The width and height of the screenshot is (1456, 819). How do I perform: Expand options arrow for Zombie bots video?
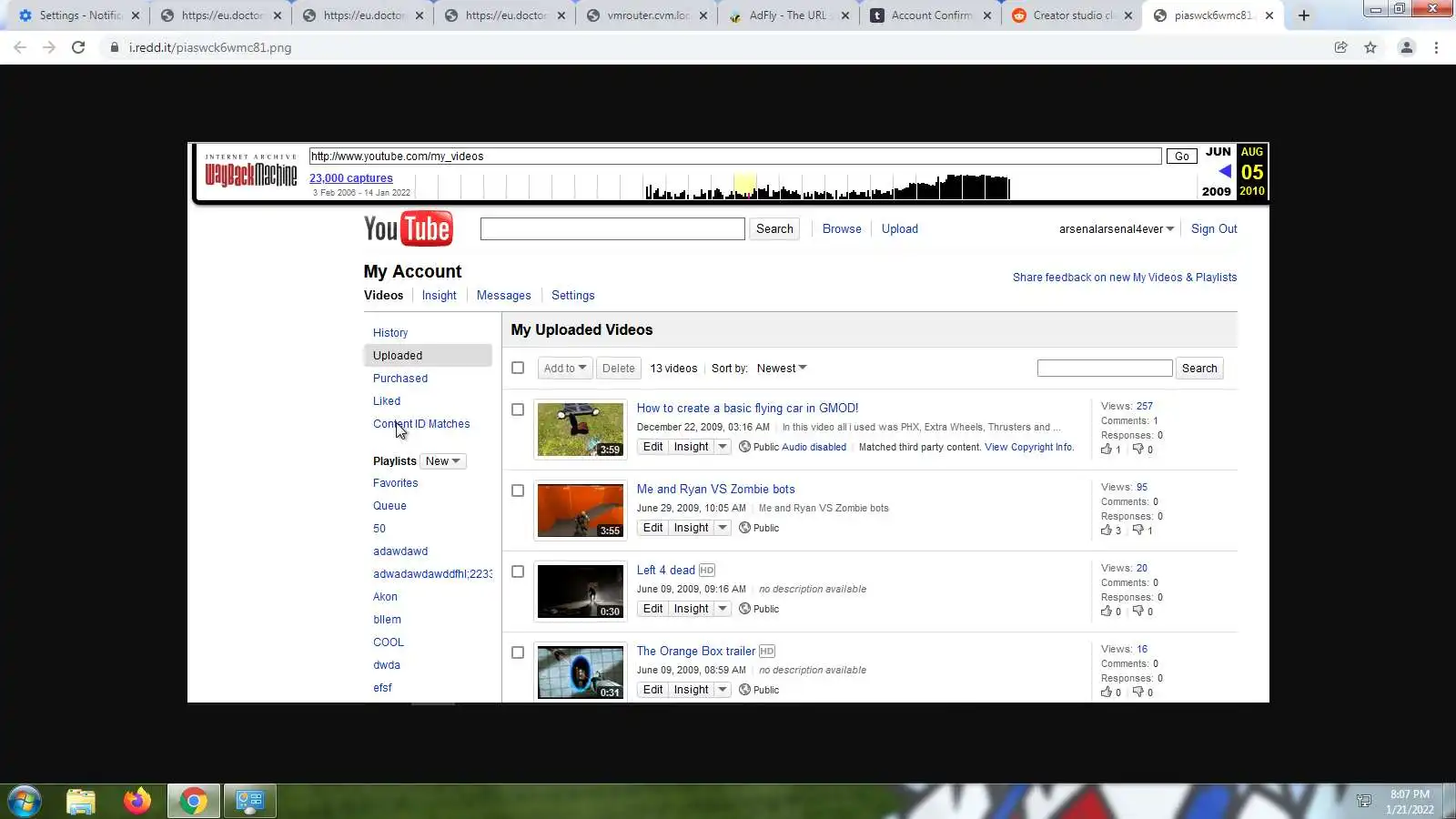tap(723, 528)
